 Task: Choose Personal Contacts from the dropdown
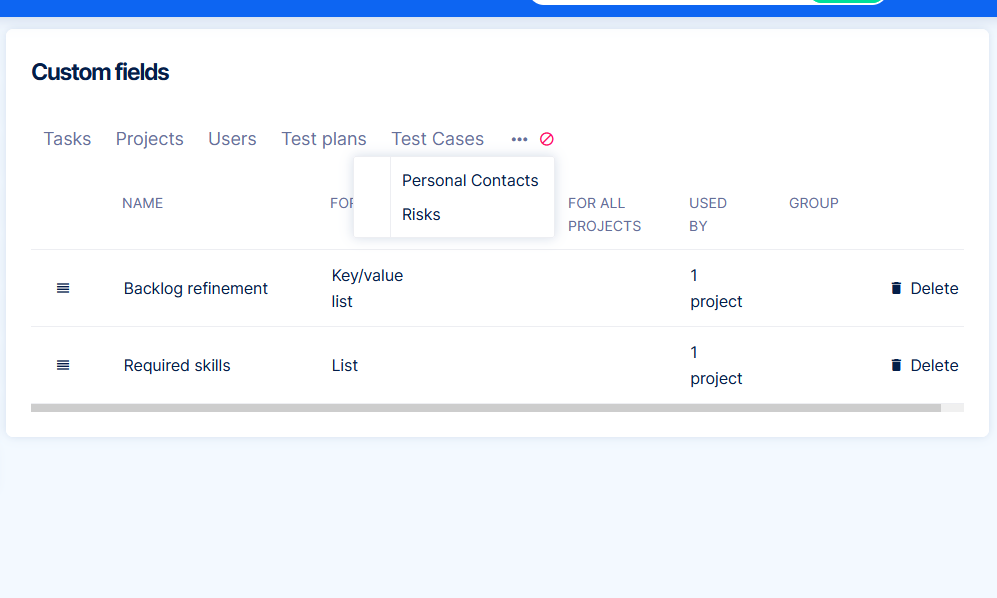[x=470, y=180]
